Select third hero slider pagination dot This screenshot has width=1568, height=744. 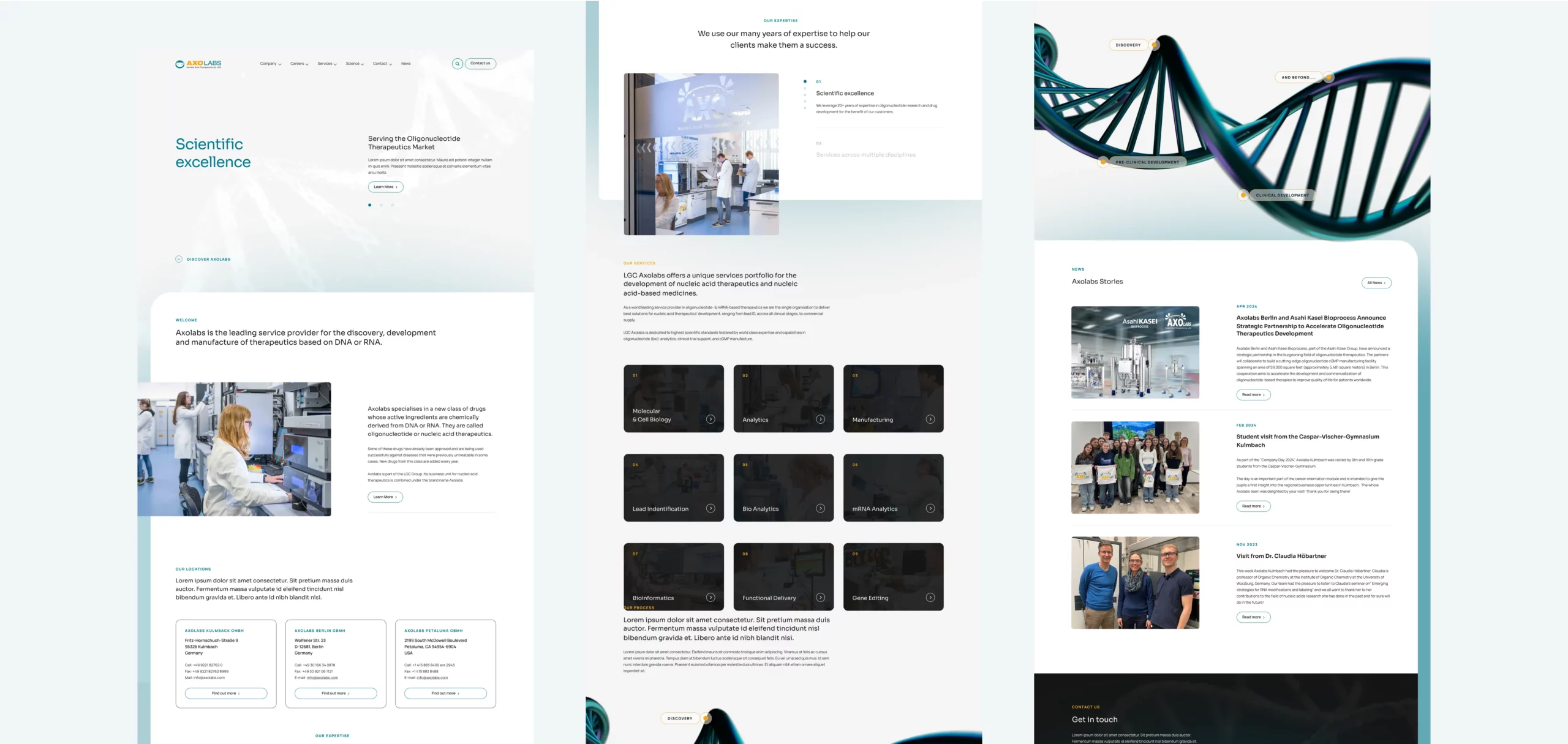click(x=393, y=205)
